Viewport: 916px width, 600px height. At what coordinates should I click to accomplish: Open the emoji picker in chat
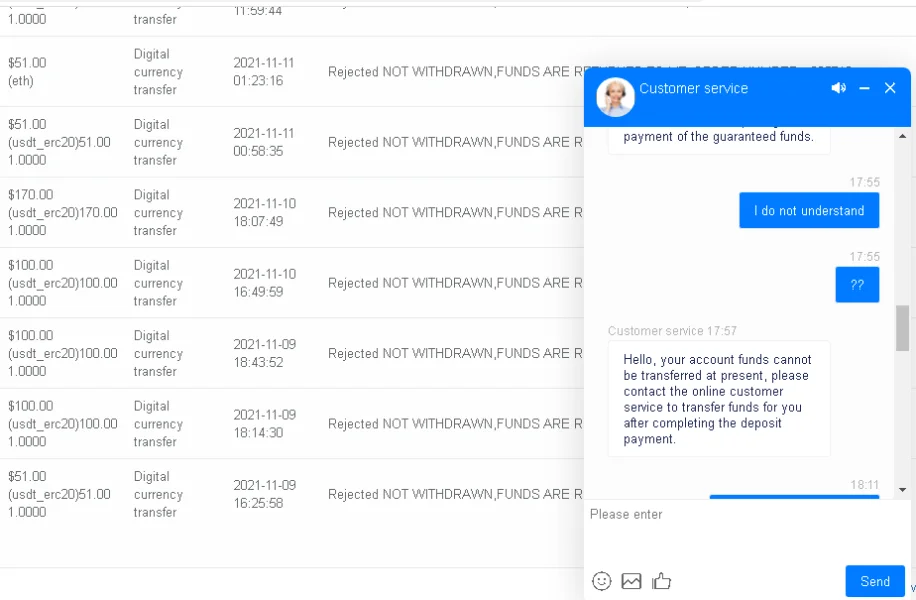(x=601, y=581)
